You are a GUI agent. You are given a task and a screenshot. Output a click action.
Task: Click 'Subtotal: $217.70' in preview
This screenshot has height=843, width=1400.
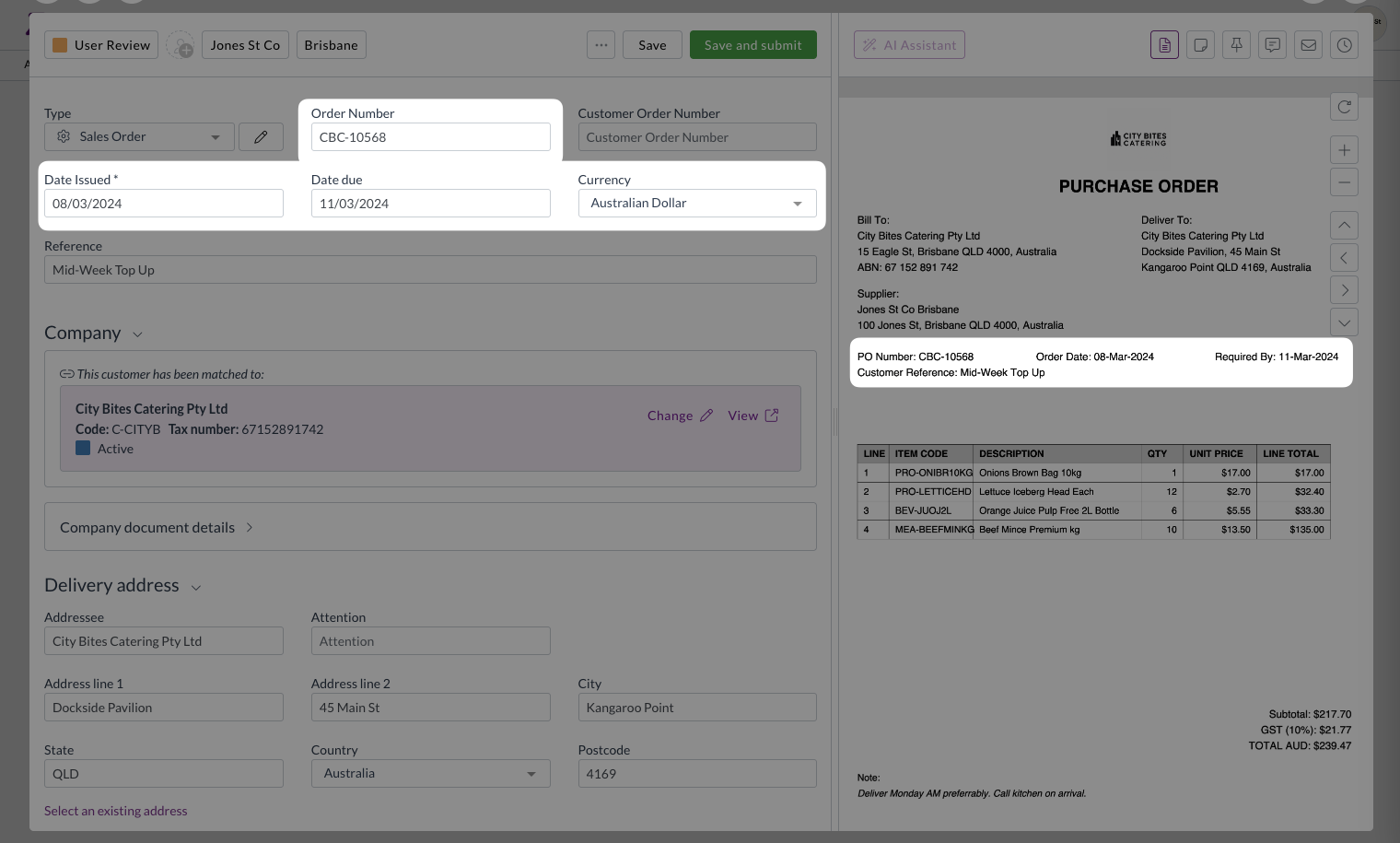1310,714
